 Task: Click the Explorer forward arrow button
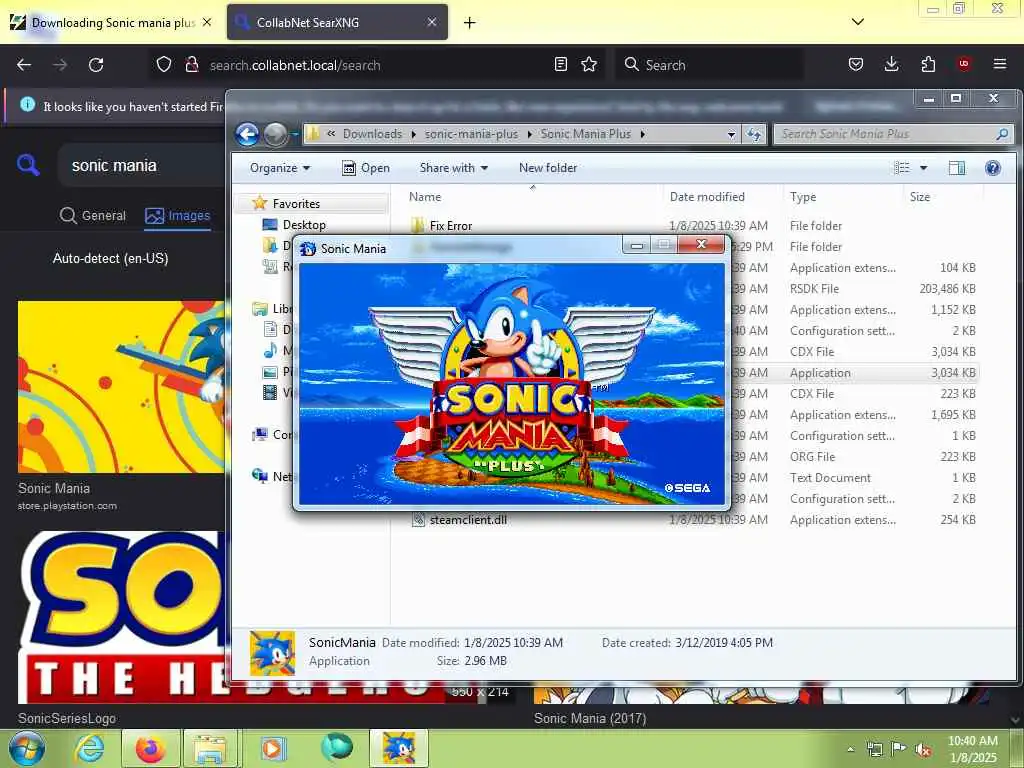276,134
